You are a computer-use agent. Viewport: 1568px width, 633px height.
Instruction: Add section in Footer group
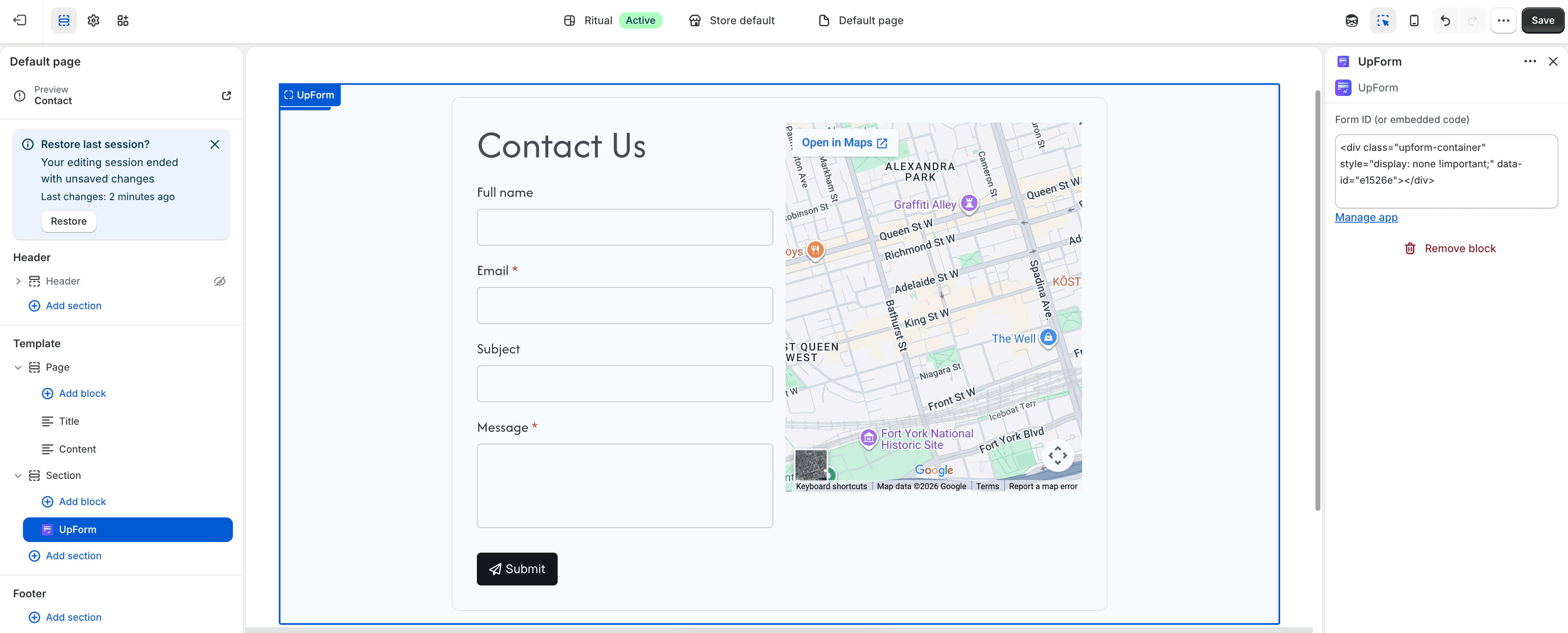coord(65,617)
